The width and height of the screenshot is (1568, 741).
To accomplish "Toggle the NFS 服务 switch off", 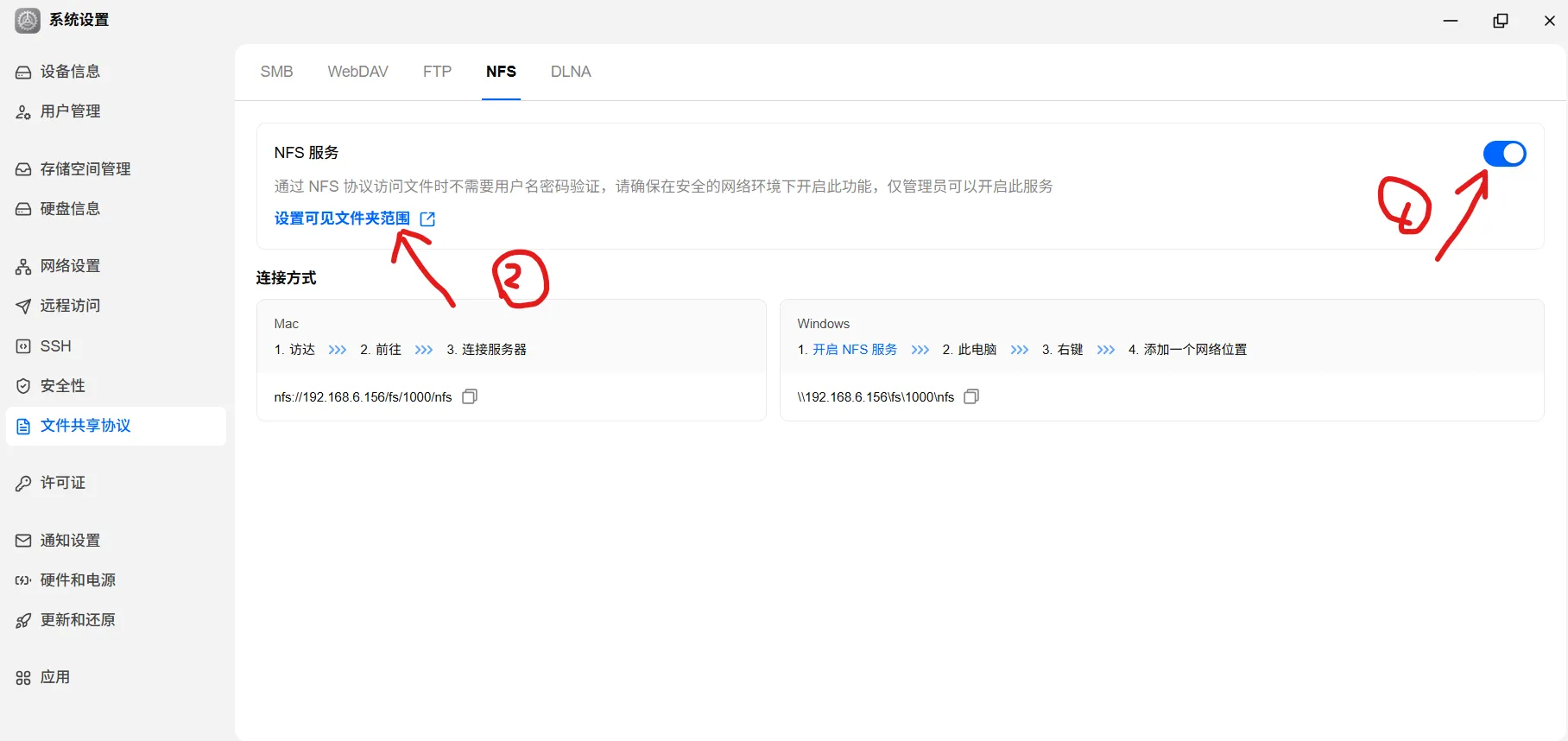I will [x=1505, y=154].
